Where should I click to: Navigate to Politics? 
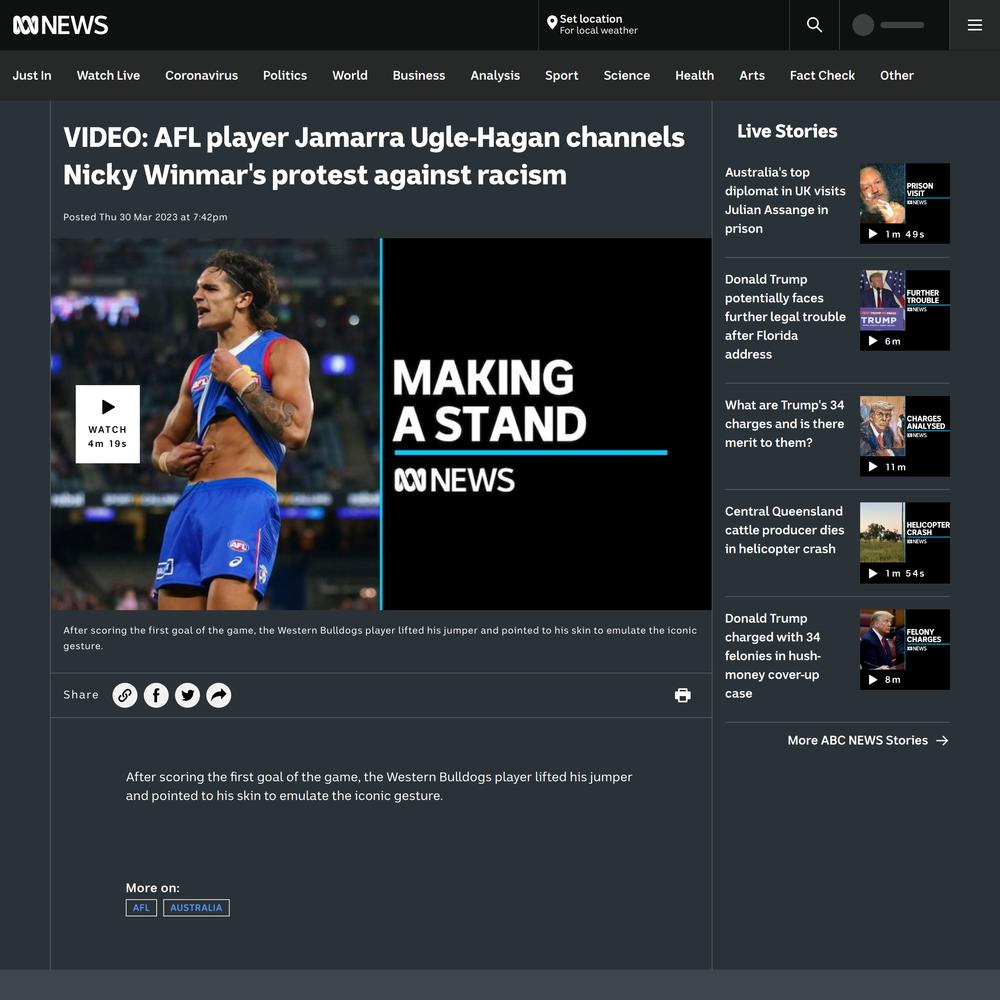click(285, 75)
